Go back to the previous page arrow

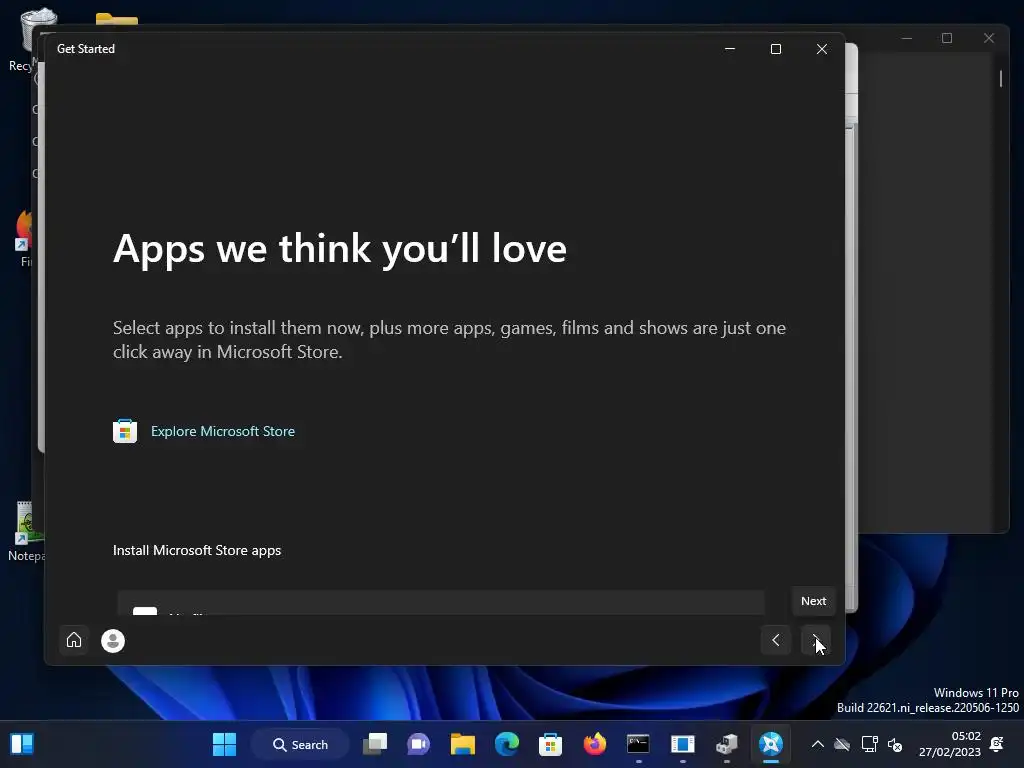coord(776,640)
